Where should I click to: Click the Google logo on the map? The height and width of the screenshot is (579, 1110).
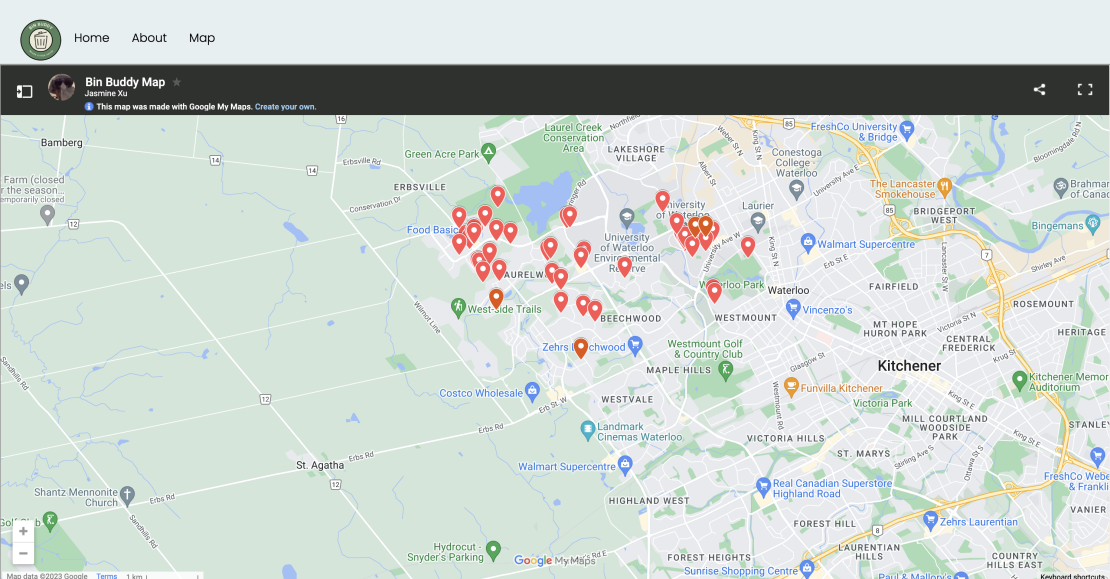[532, 561]
